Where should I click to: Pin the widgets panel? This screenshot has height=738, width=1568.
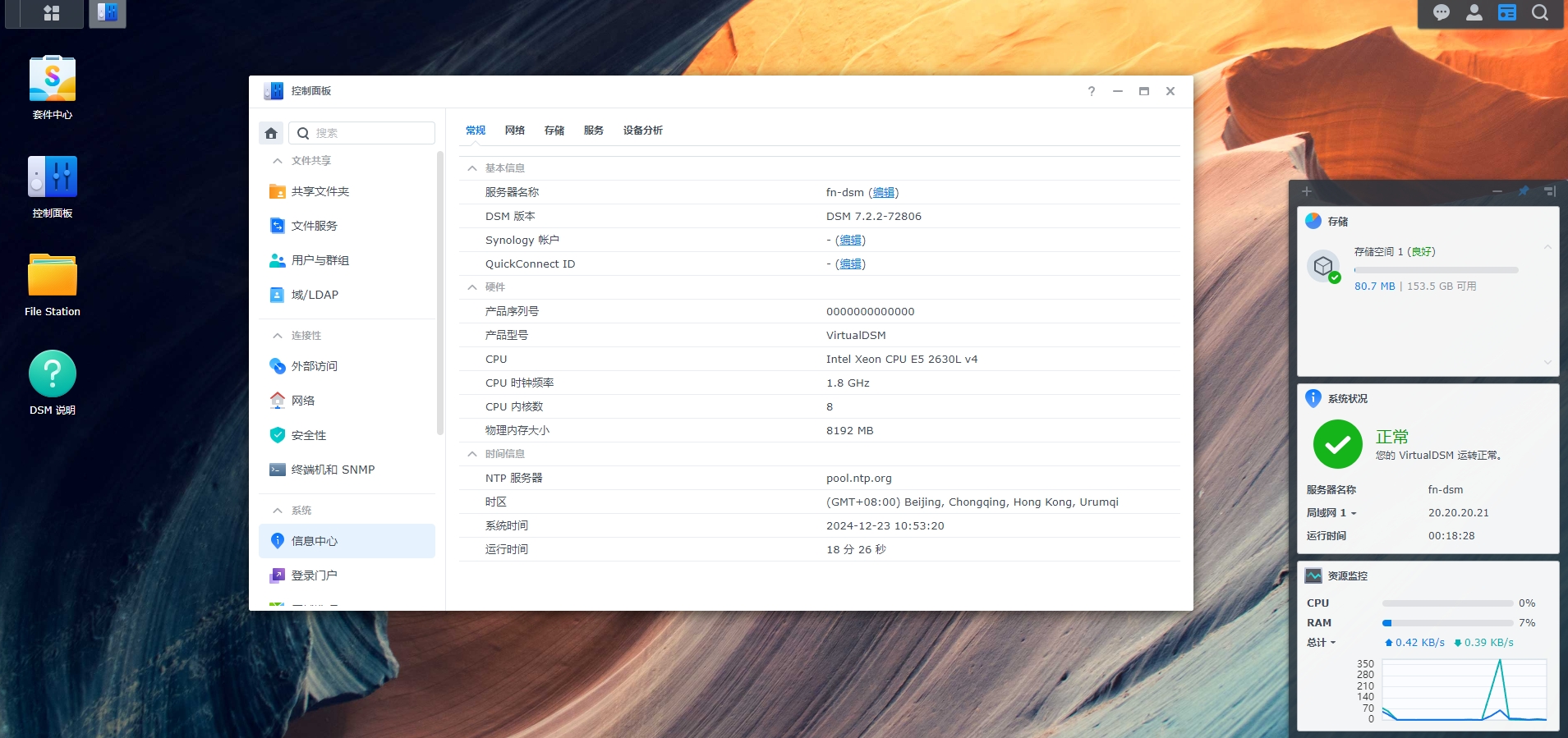[x=1524, y=191]
